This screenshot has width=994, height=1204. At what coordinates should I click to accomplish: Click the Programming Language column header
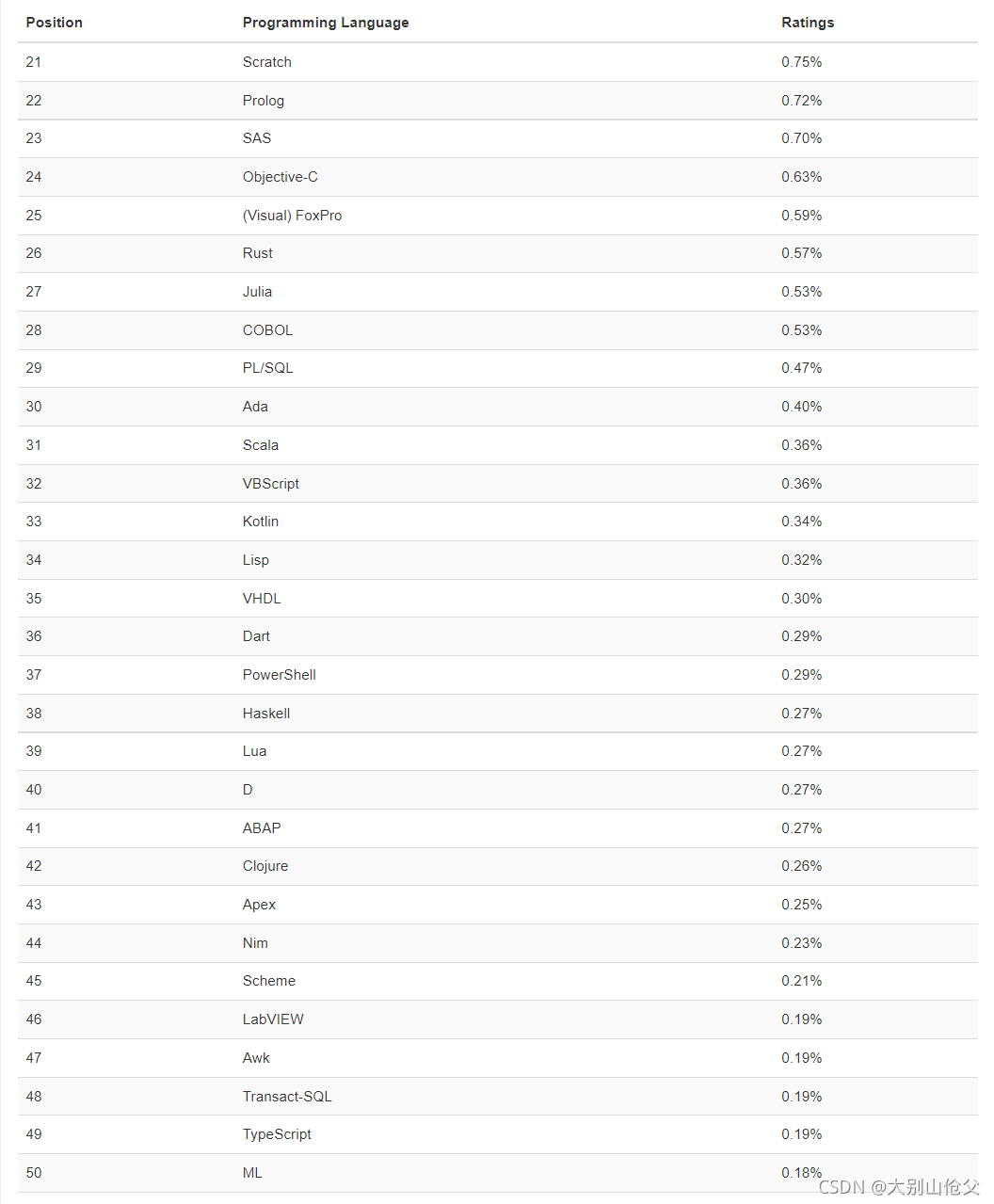[326, 23]
